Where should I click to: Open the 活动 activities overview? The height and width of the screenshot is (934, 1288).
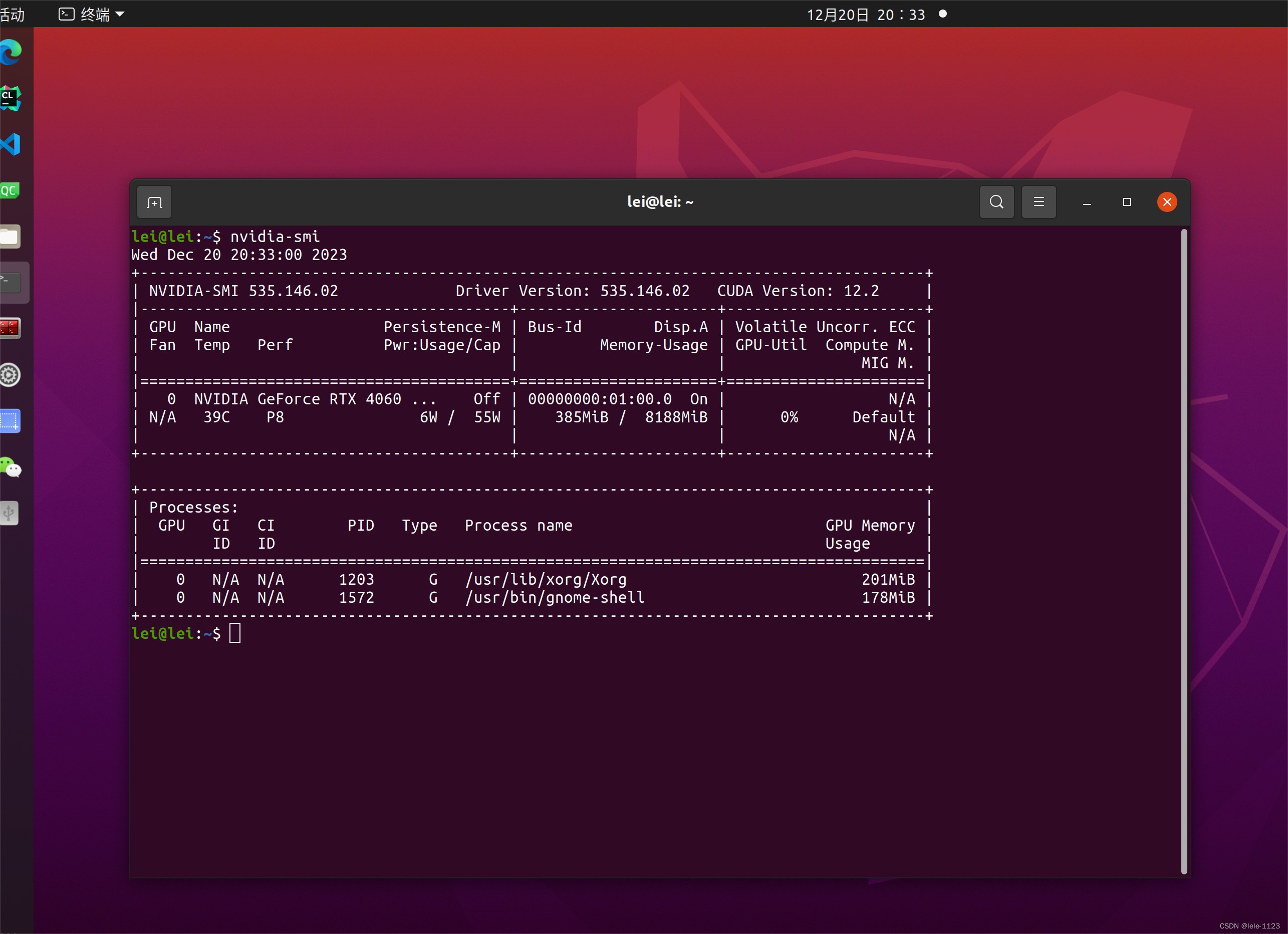click(13, 14)
